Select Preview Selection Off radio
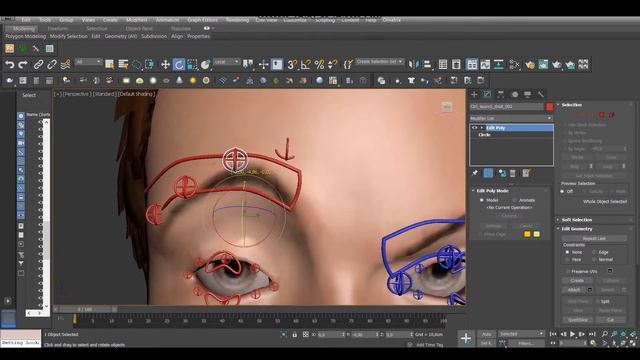The height and width of the screenshot is (360, 640). click(x=562, y=191)
